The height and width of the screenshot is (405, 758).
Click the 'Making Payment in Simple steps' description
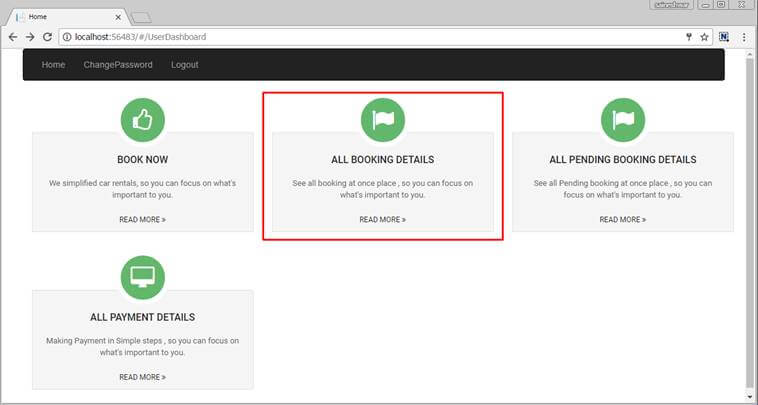click(x=143, y=347)
